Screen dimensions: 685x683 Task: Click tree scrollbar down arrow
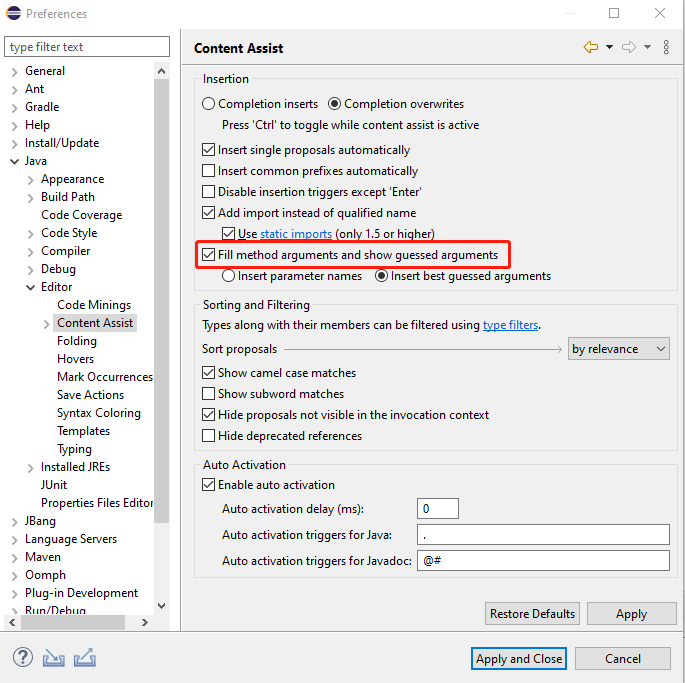(161, 606)
